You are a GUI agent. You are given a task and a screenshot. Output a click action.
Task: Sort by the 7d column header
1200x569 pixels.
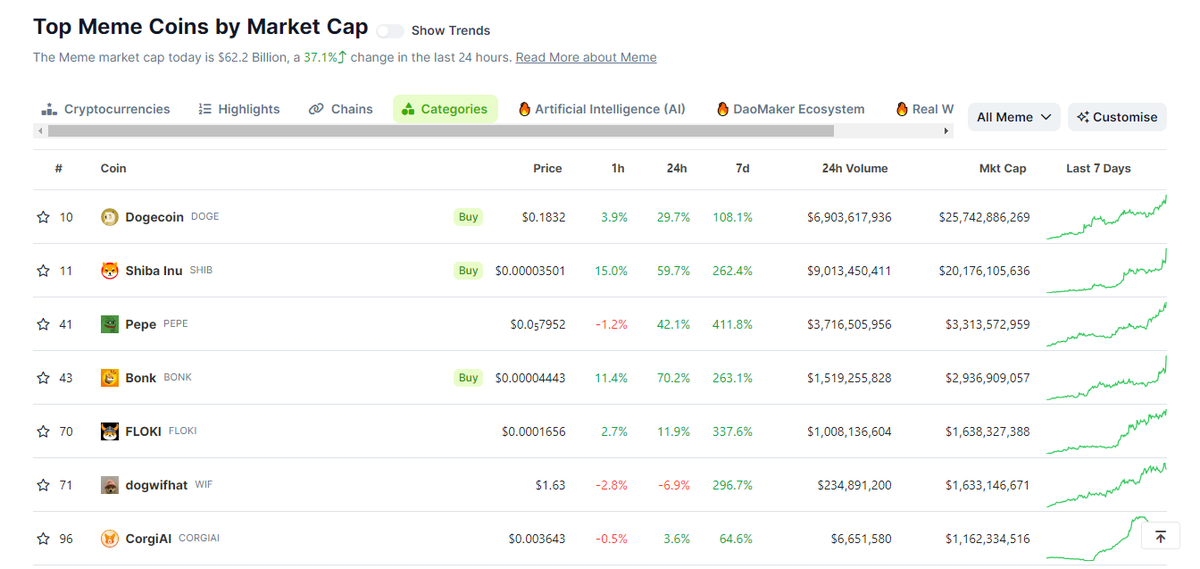coord(742,168)
